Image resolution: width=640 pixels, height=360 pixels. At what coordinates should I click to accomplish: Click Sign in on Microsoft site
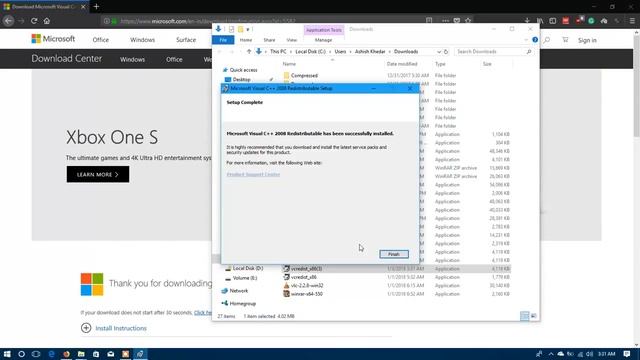[x=587, y=40]
